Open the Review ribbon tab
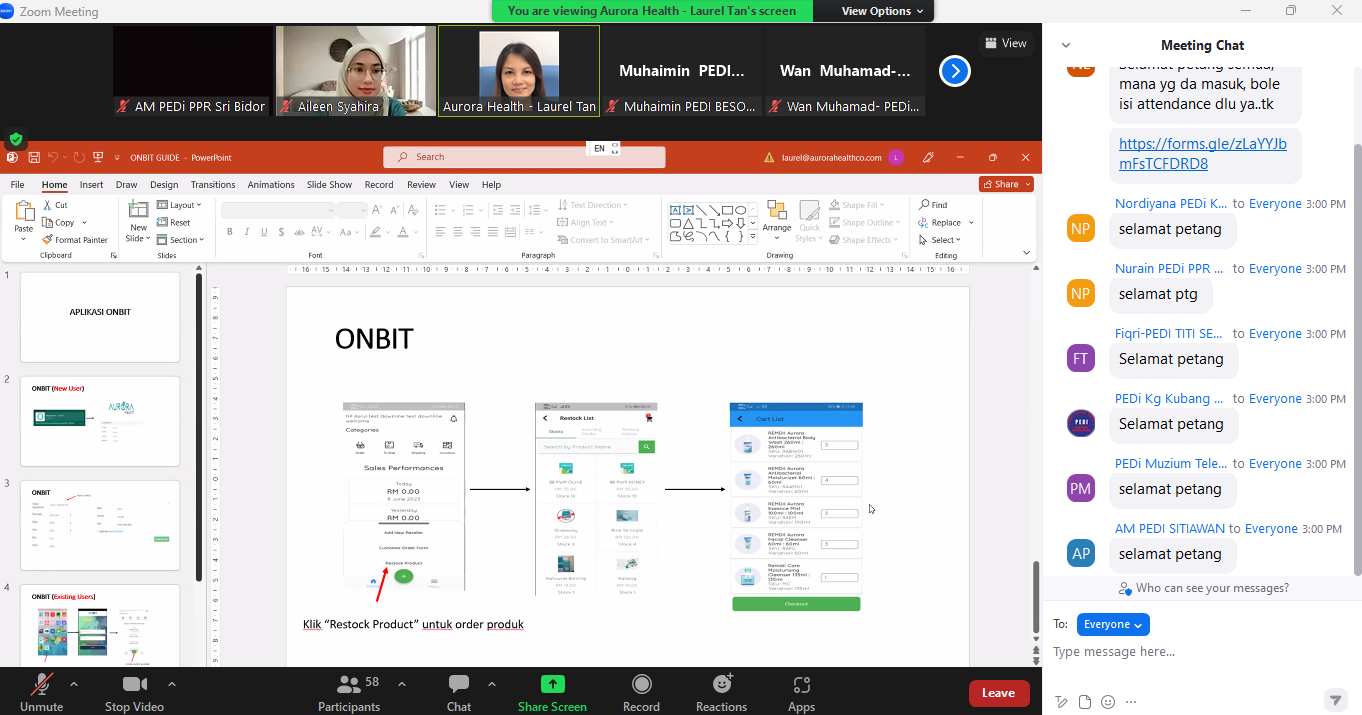The image size is (1362, 715). point(421,185)
